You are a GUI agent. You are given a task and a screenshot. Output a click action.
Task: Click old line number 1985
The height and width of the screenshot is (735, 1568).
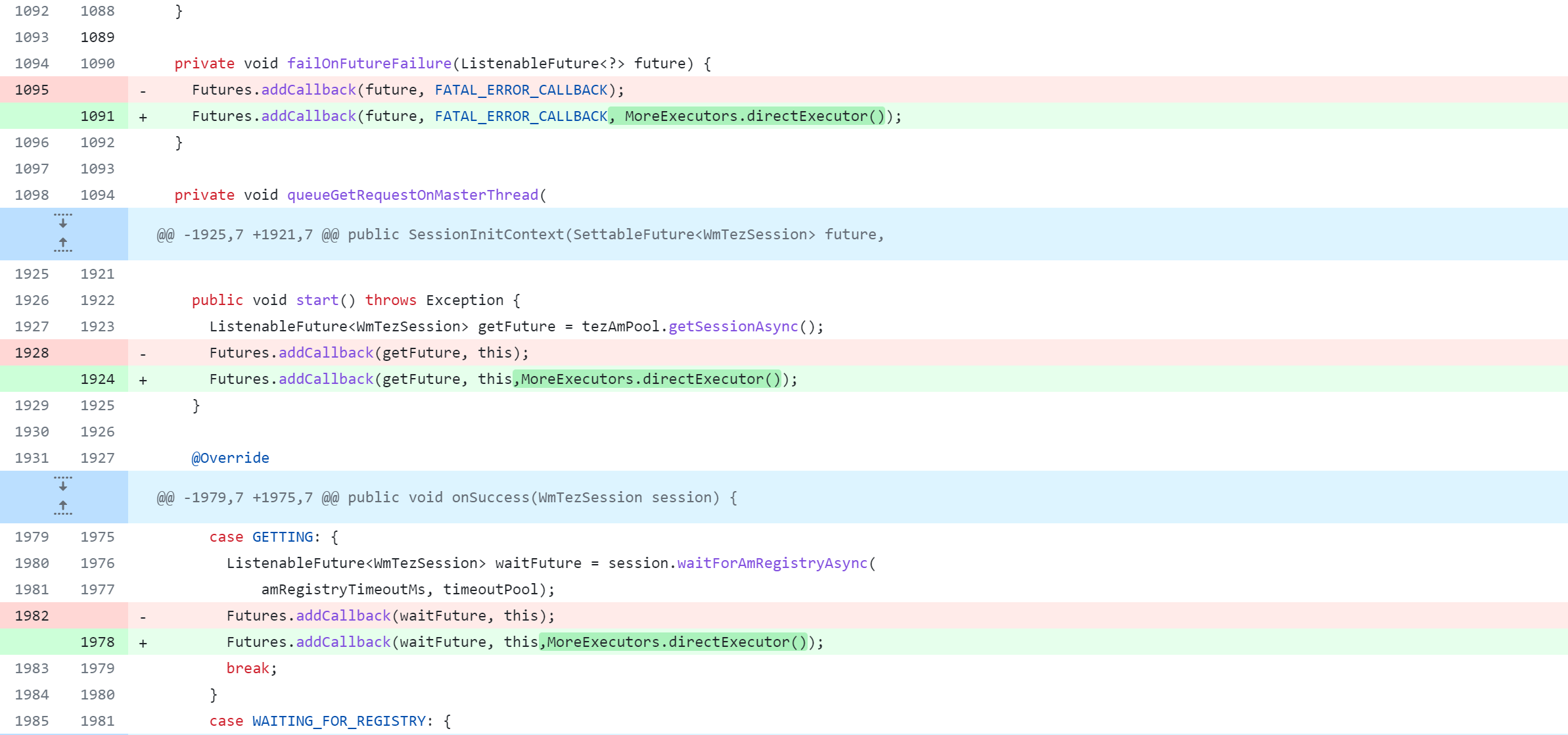click(32, 721)
